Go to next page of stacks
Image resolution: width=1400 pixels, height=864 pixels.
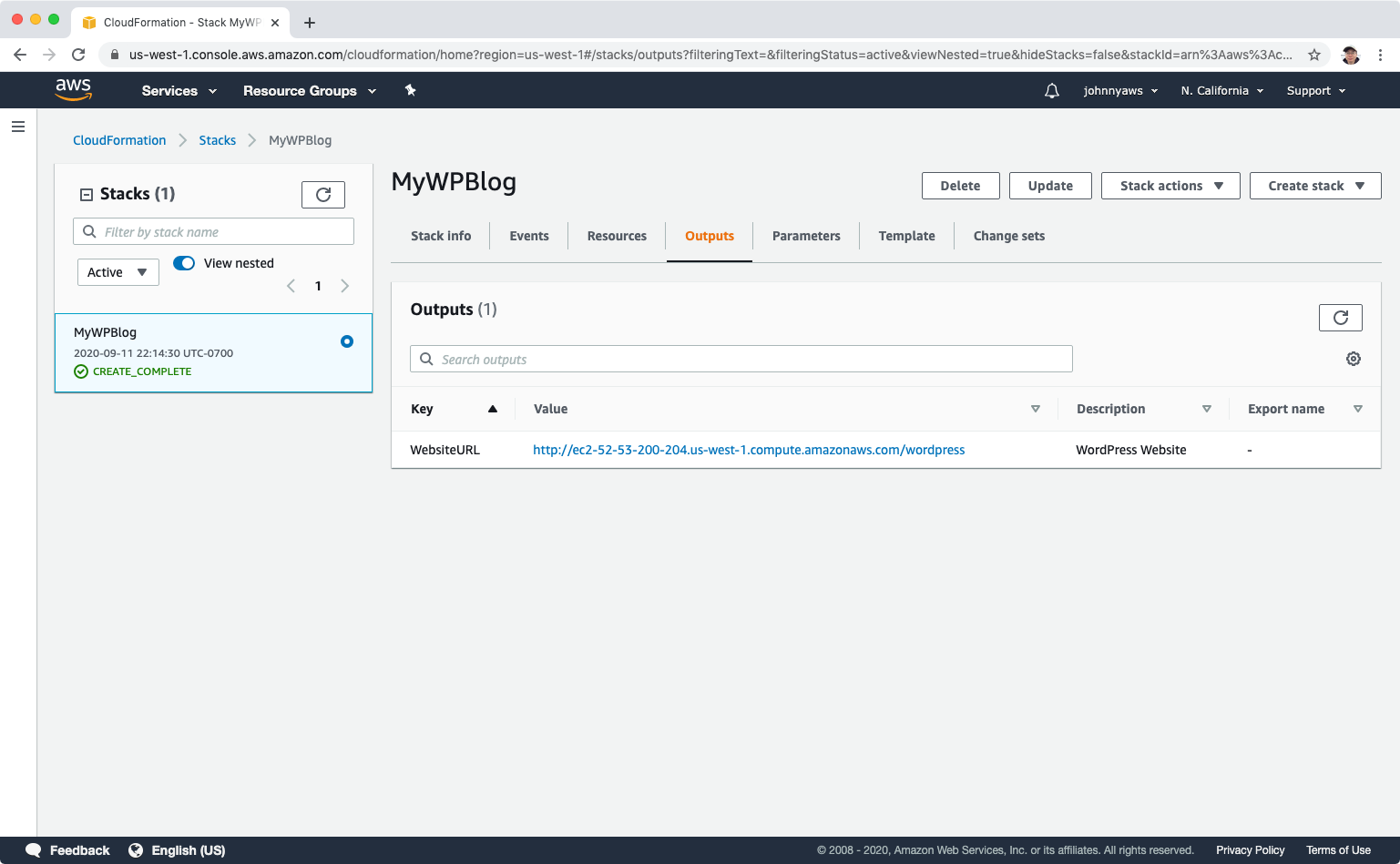point(345,286)
